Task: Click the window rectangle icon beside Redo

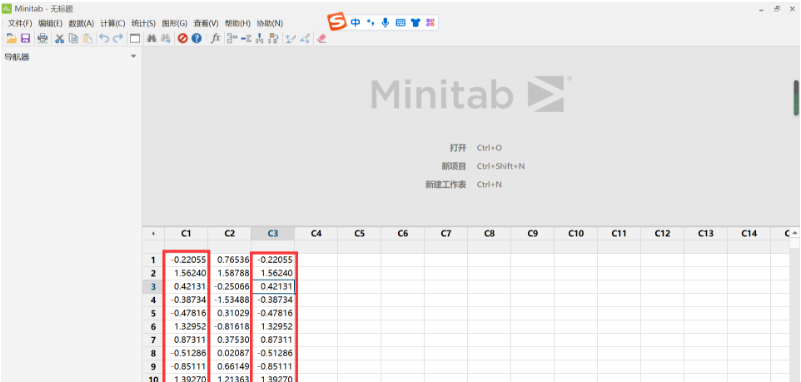Action: 135,38
